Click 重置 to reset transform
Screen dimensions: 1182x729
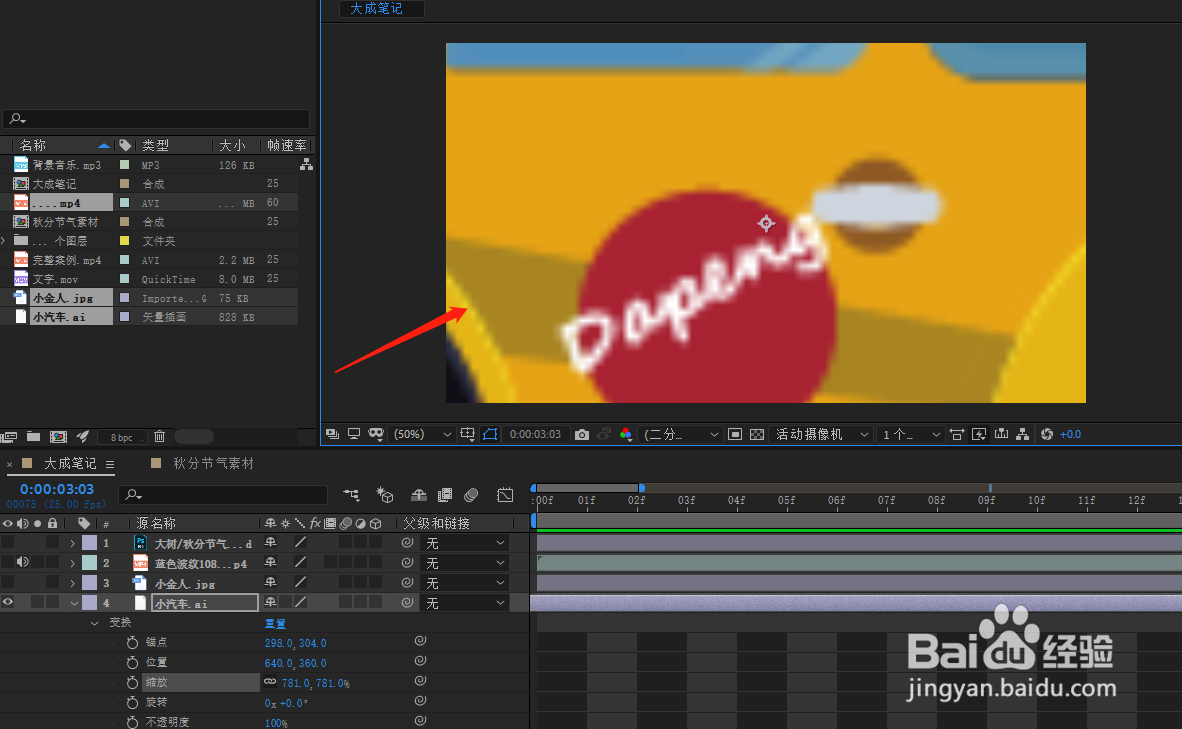275,623
